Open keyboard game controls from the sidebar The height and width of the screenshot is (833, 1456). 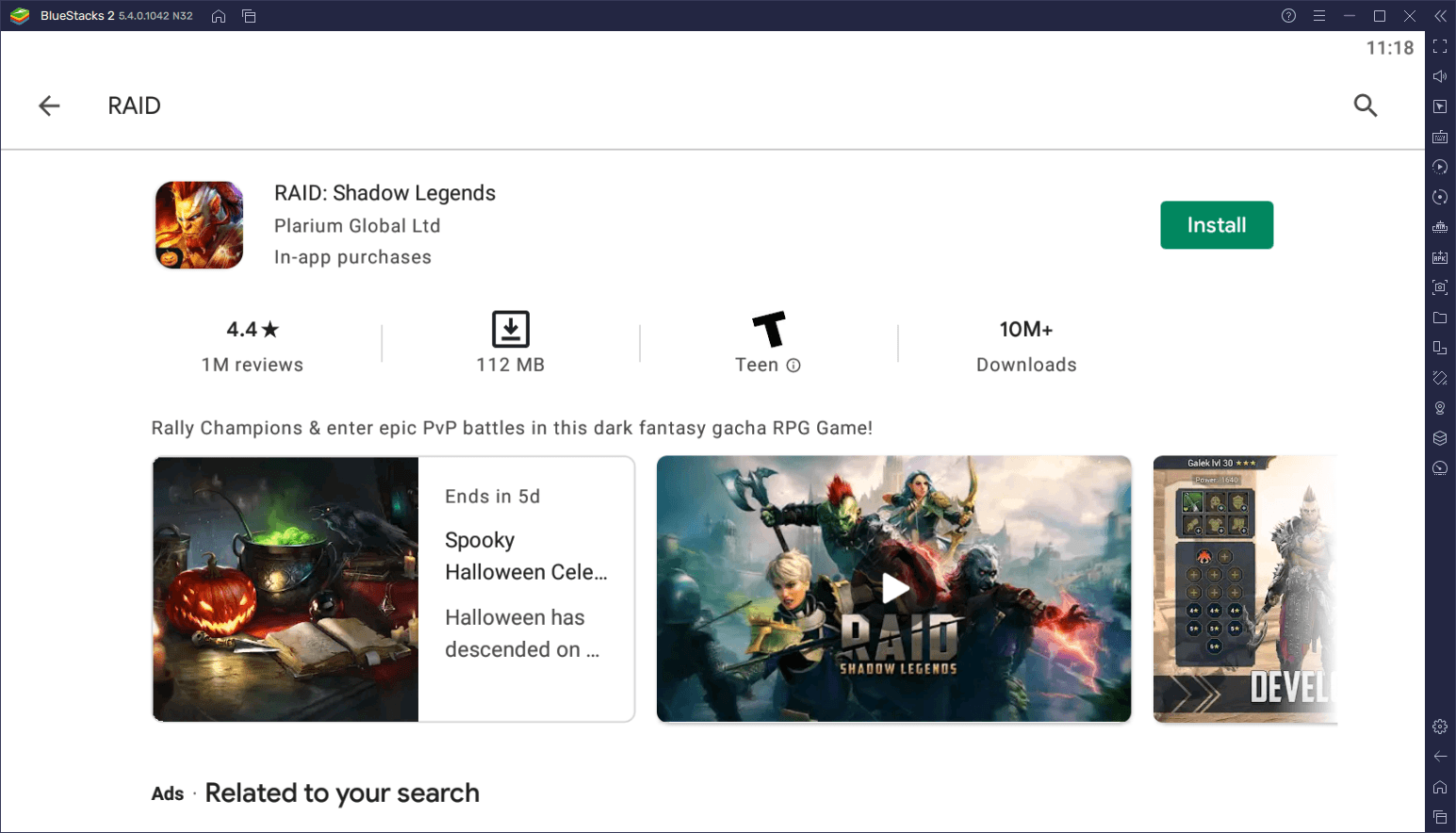tap(1440, 136)
